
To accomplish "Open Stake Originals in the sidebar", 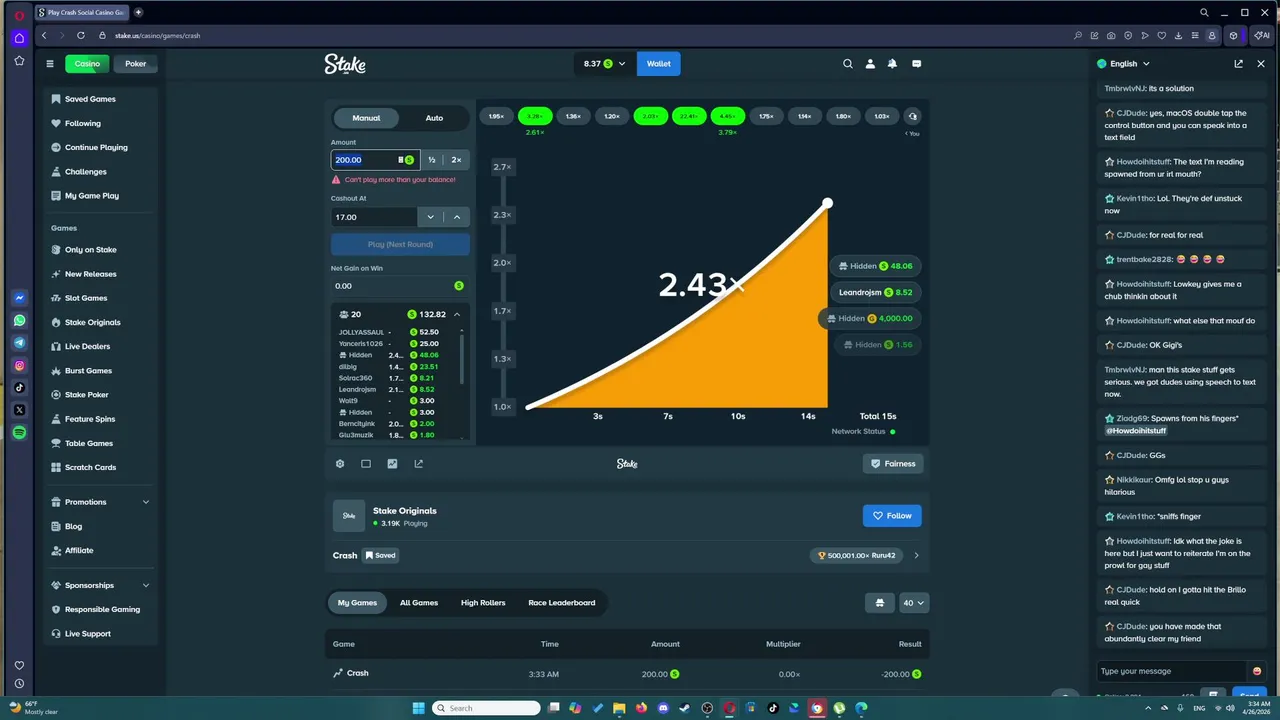I will pos(93,322).
